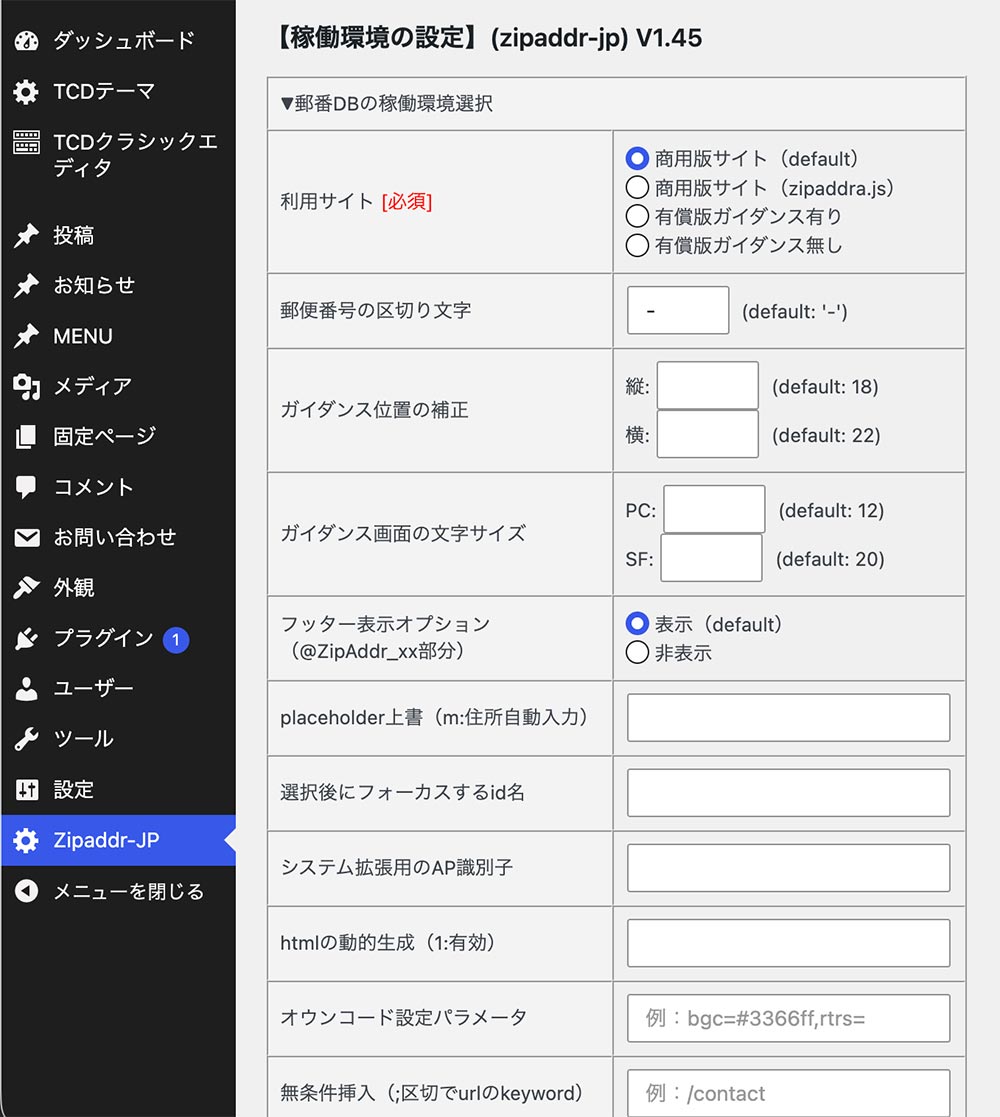This screenshot has width=1000, height=1117.
Task: Click the メディア media icon
Action: click(26, 387)
